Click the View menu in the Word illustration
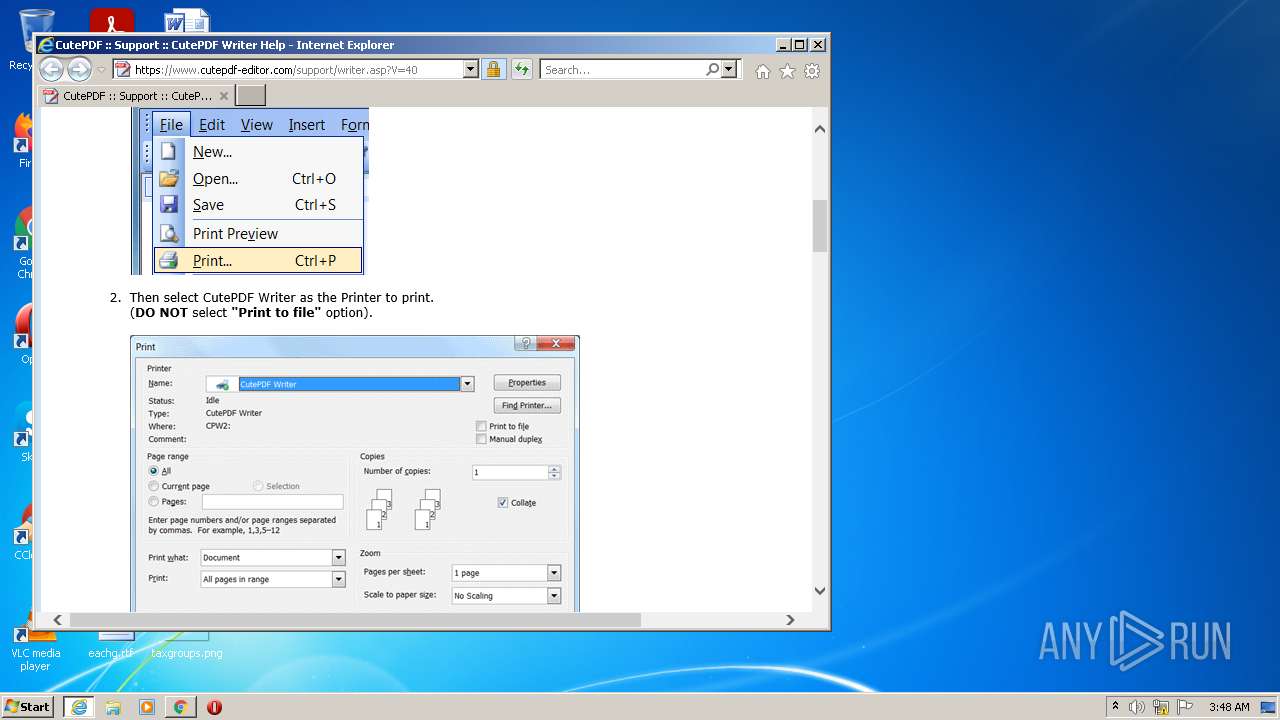Screen dimensions: 1280x720 click(257, 125)
